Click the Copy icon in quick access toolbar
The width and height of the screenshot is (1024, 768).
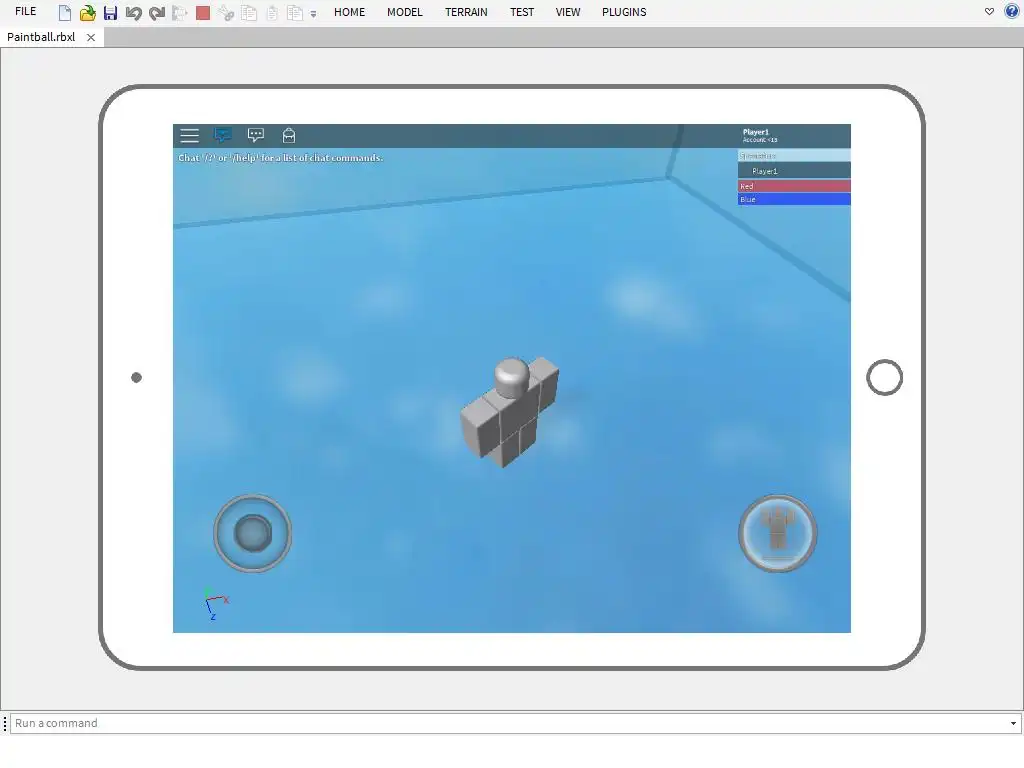249,12
